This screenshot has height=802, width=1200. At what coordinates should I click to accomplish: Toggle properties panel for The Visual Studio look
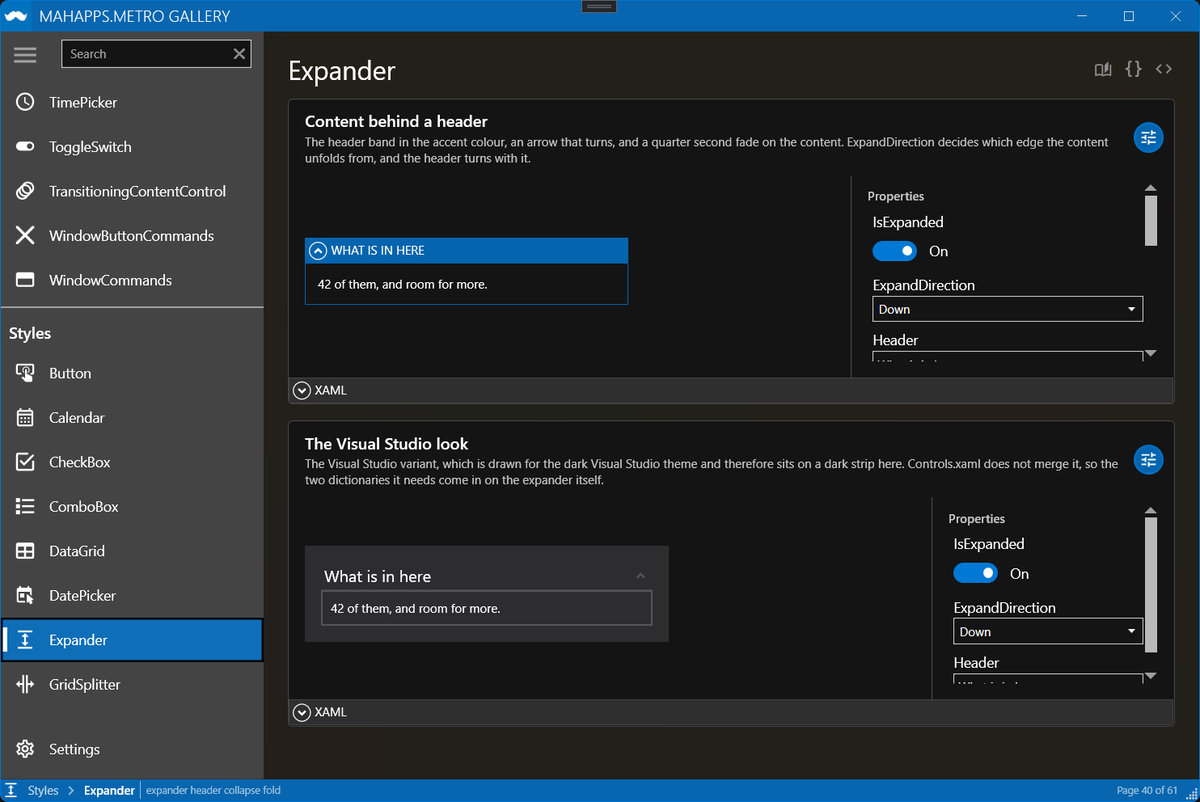pos(1148,460)
